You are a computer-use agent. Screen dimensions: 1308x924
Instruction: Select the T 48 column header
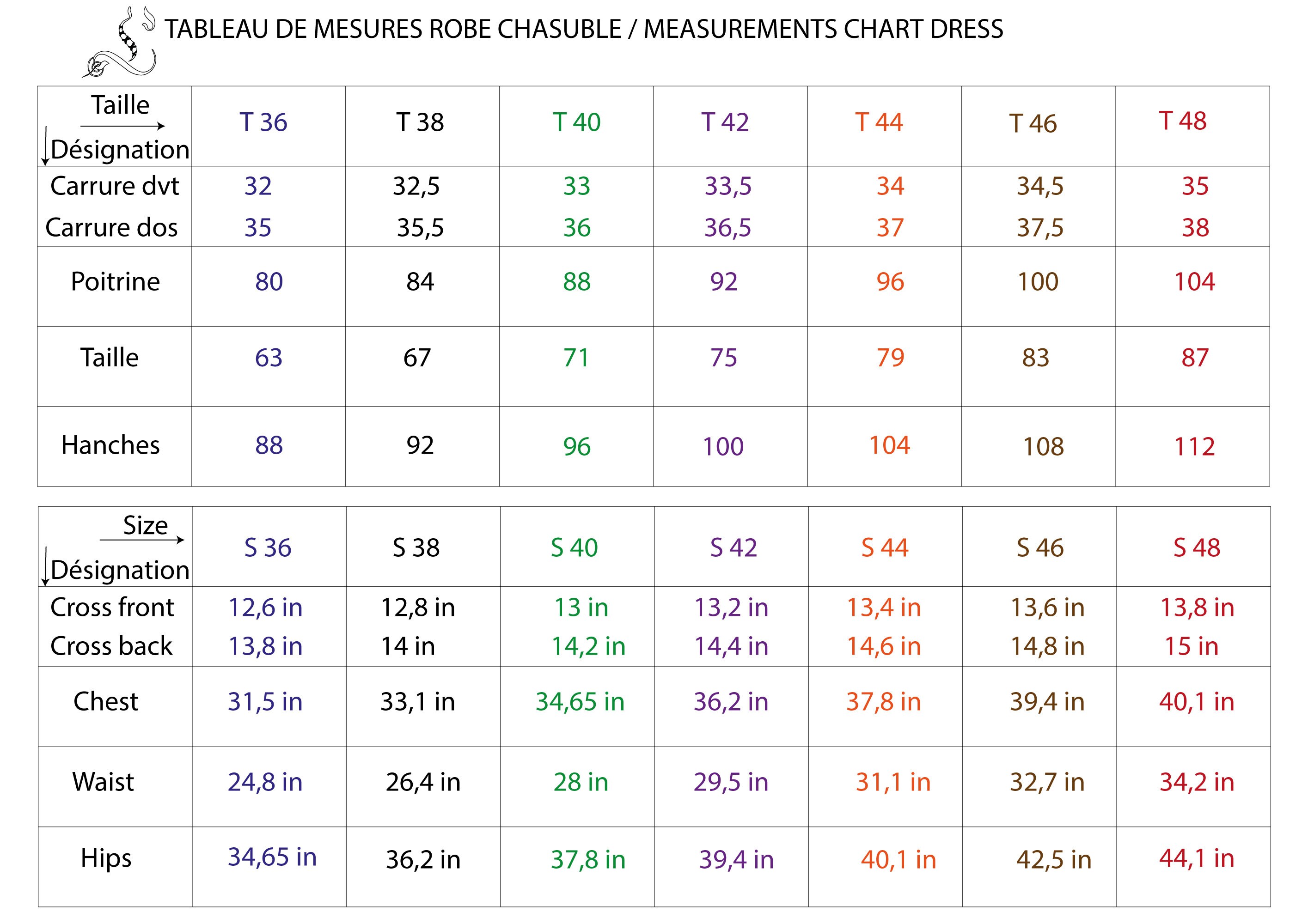[1183, 121]
